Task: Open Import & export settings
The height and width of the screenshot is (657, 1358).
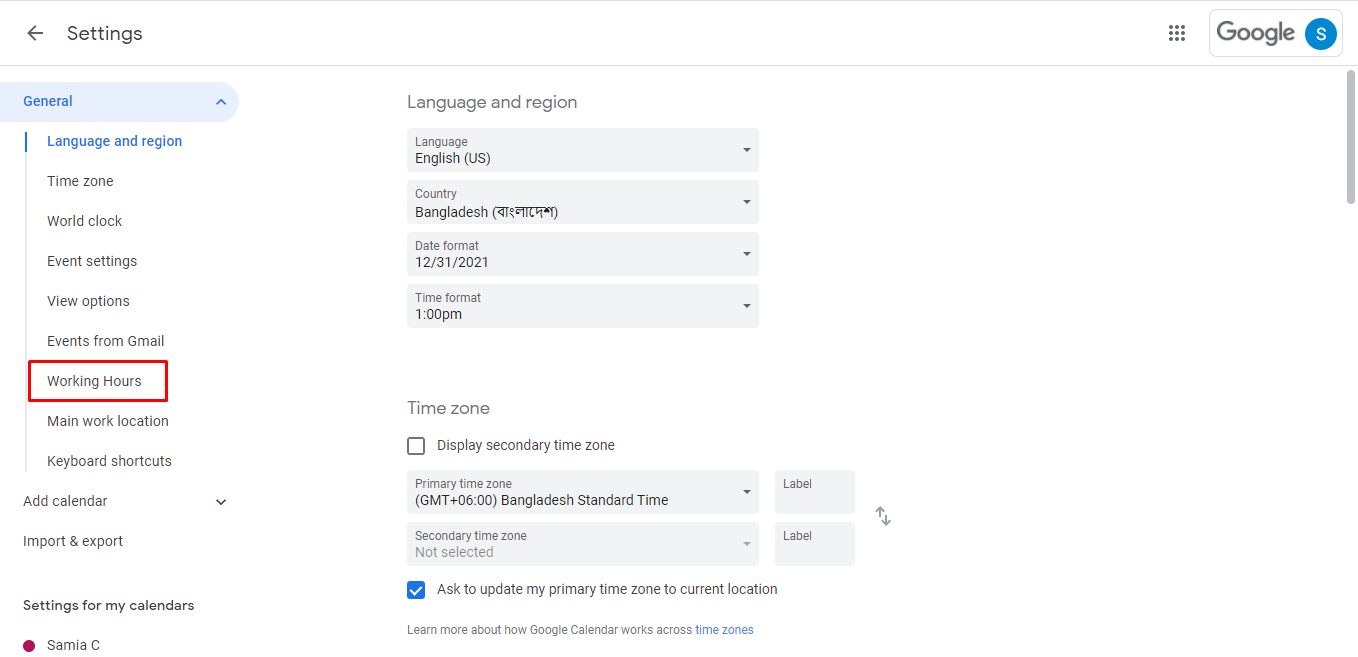Action: click(73, 540)
